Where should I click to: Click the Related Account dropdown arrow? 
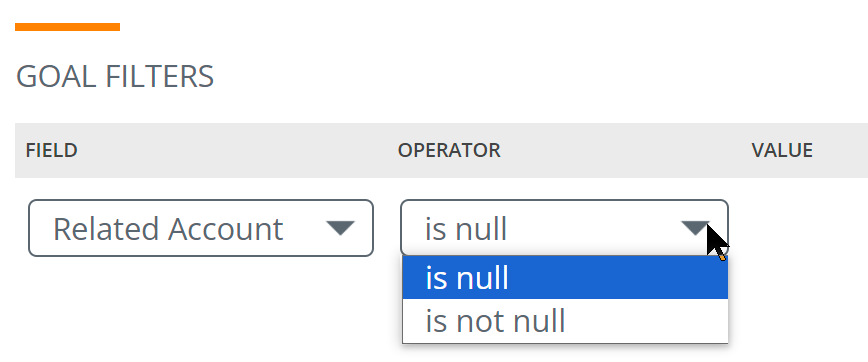pos(340,227)
